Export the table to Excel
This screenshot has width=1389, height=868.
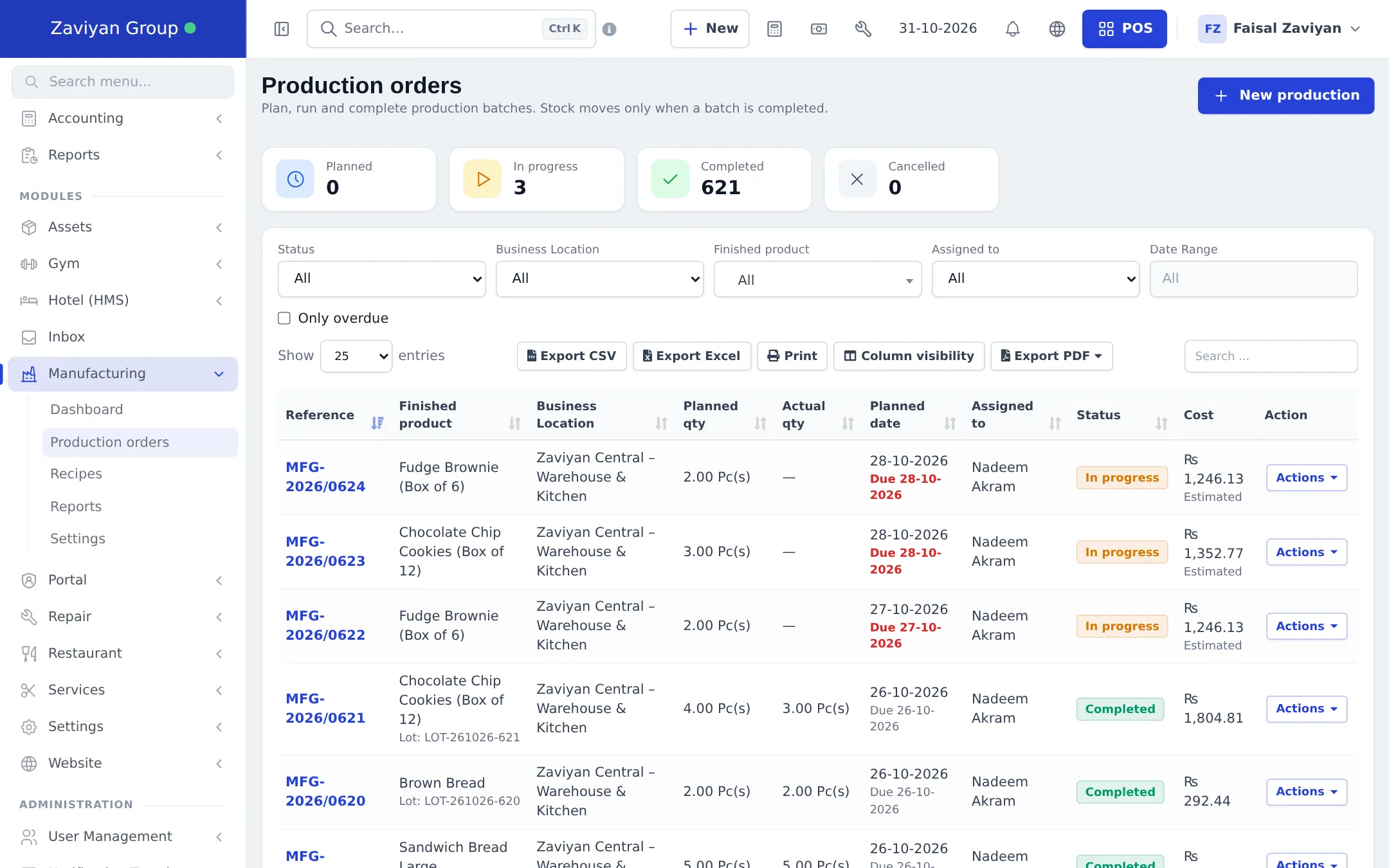coord(692,356)
